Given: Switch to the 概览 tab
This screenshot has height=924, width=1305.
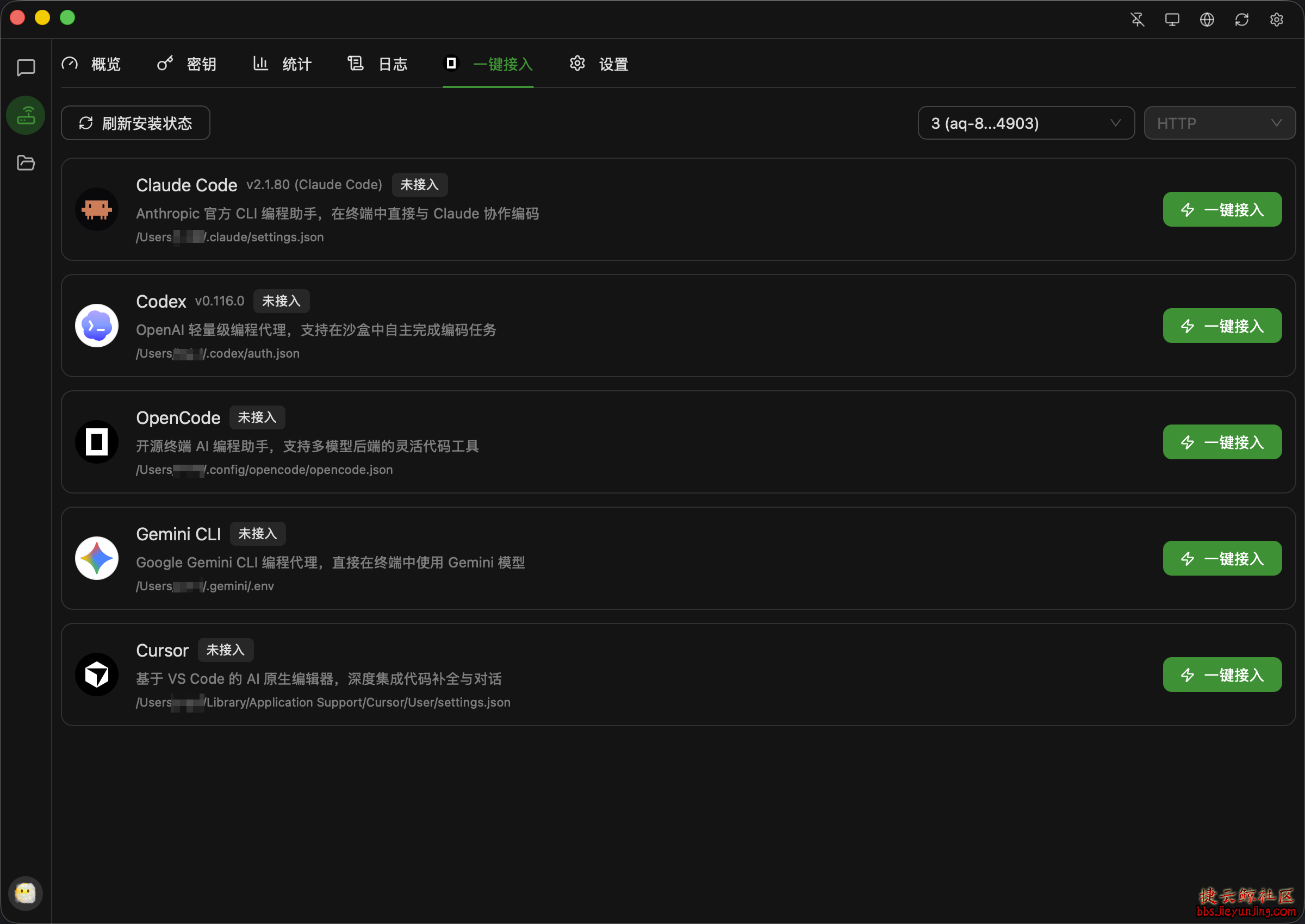Looking at the screenshot, I should pyautogui.click(x=92, y=64).
